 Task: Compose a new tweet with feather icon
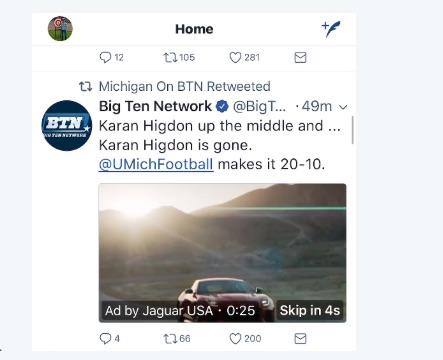click(331, 29)
